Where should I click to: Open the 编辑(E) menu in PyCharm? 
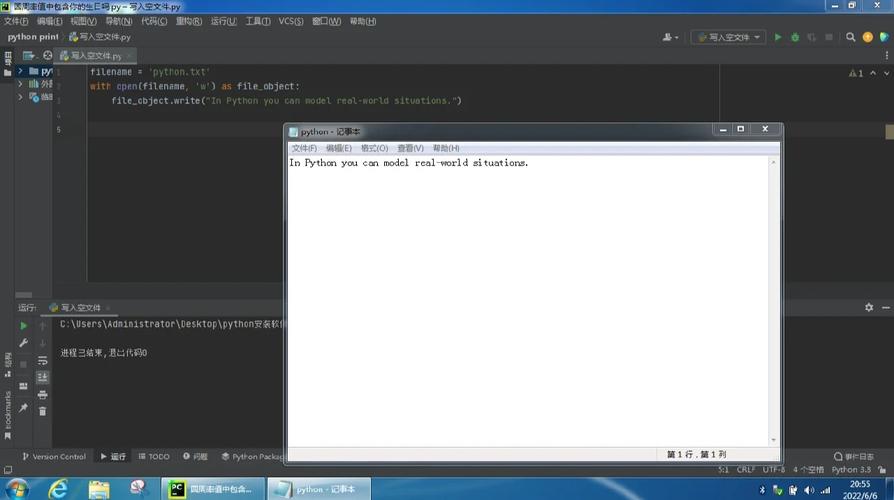tap(50, 21)
